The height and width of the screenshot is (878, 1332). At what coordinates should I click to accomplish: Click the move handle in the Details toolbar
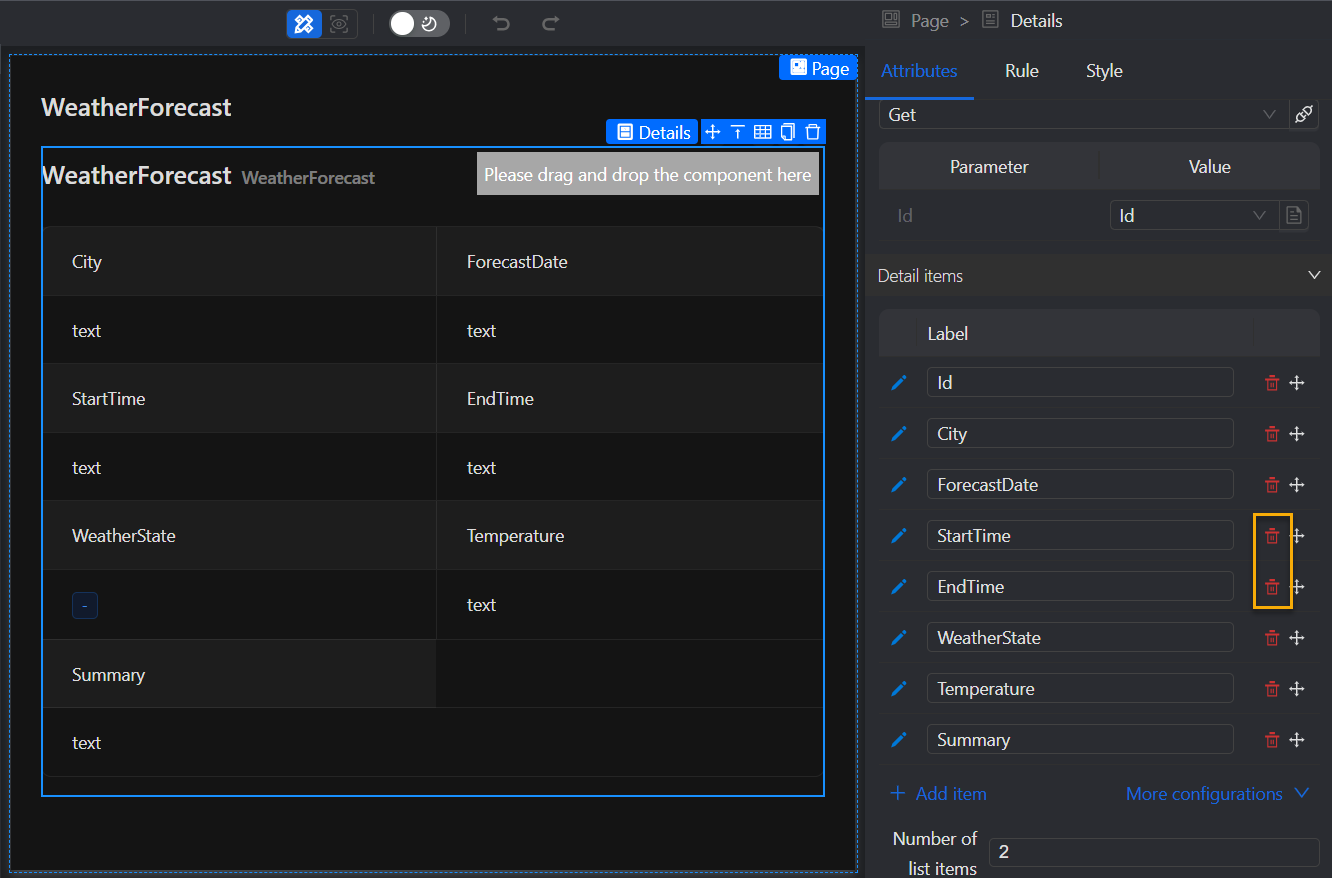(712, 132)
